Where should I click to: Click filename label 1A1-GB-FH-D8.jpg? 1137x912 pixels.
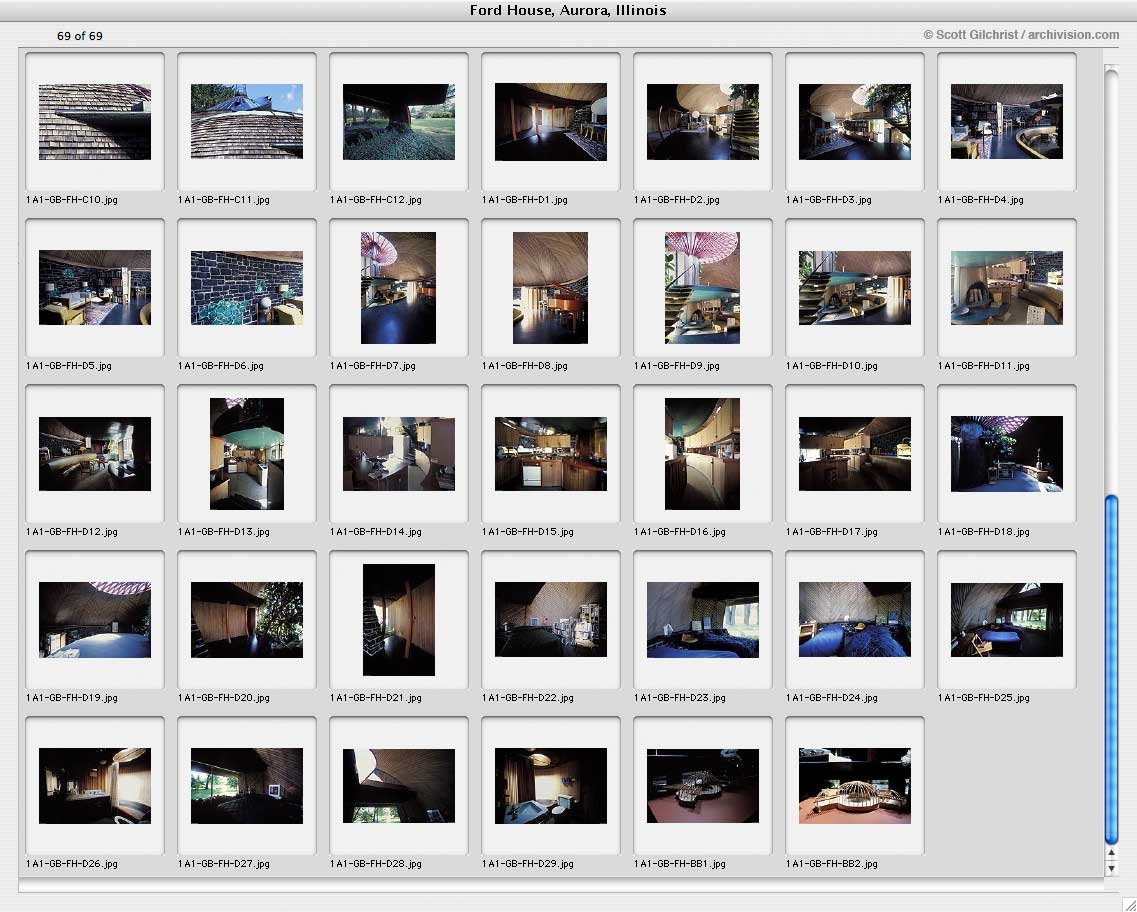click(524, 366)
